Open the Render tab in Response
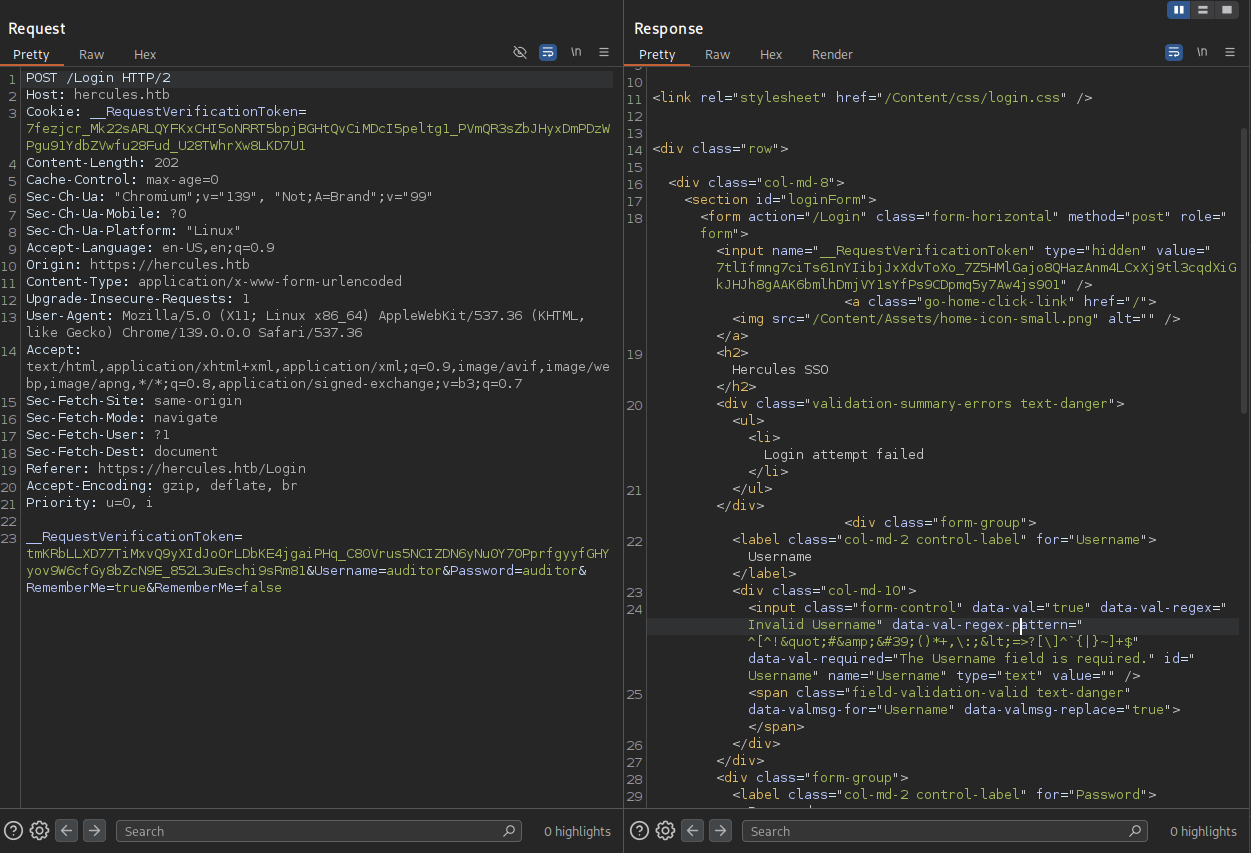This screenshot has width=1251, height=853. click(x=832, y=55)
